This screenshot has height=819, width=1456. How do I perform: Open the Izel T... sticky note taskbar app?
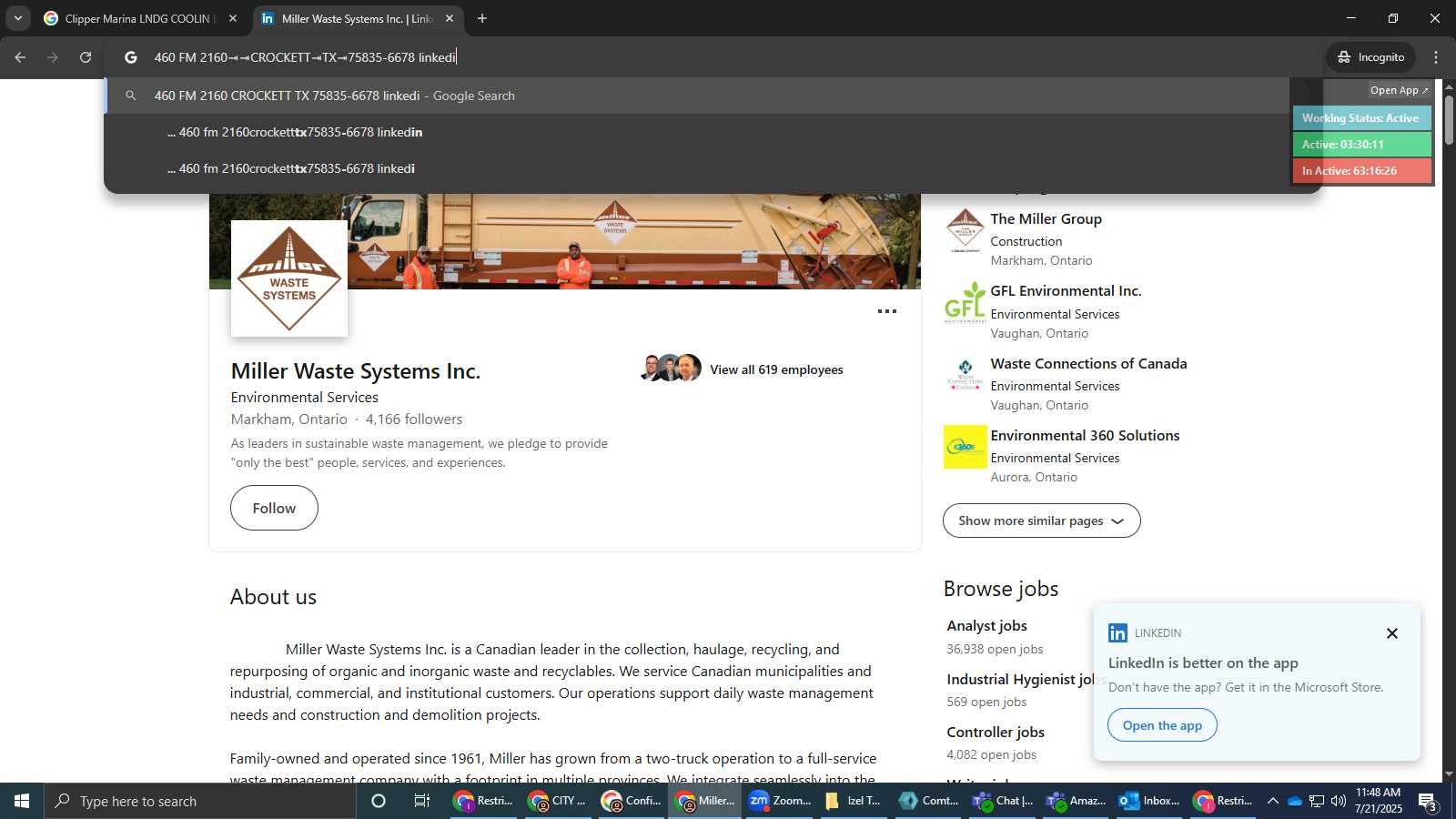point(853,801)
